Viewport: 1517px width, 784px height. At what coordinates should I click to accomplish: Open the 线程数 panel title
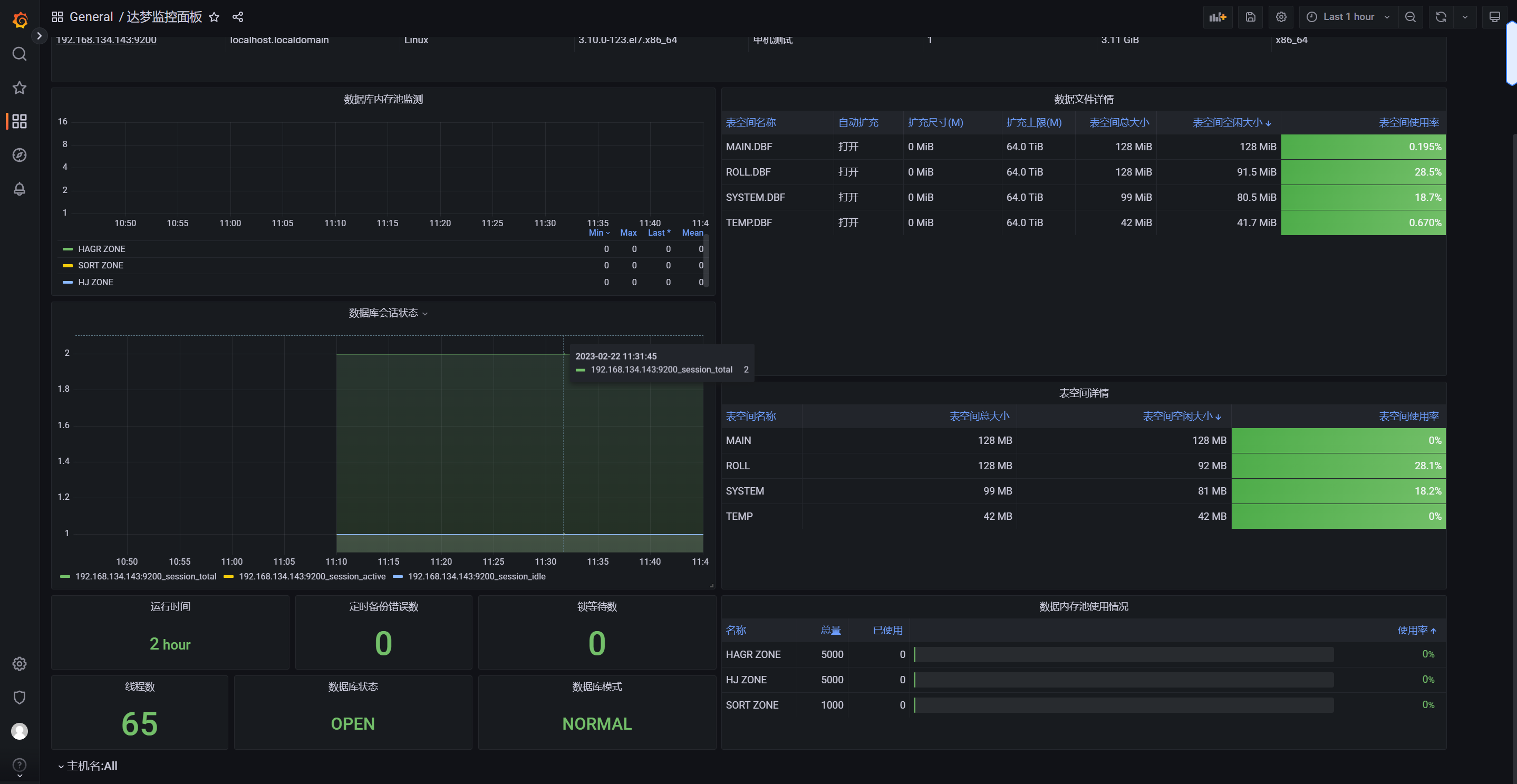point(140,686)
